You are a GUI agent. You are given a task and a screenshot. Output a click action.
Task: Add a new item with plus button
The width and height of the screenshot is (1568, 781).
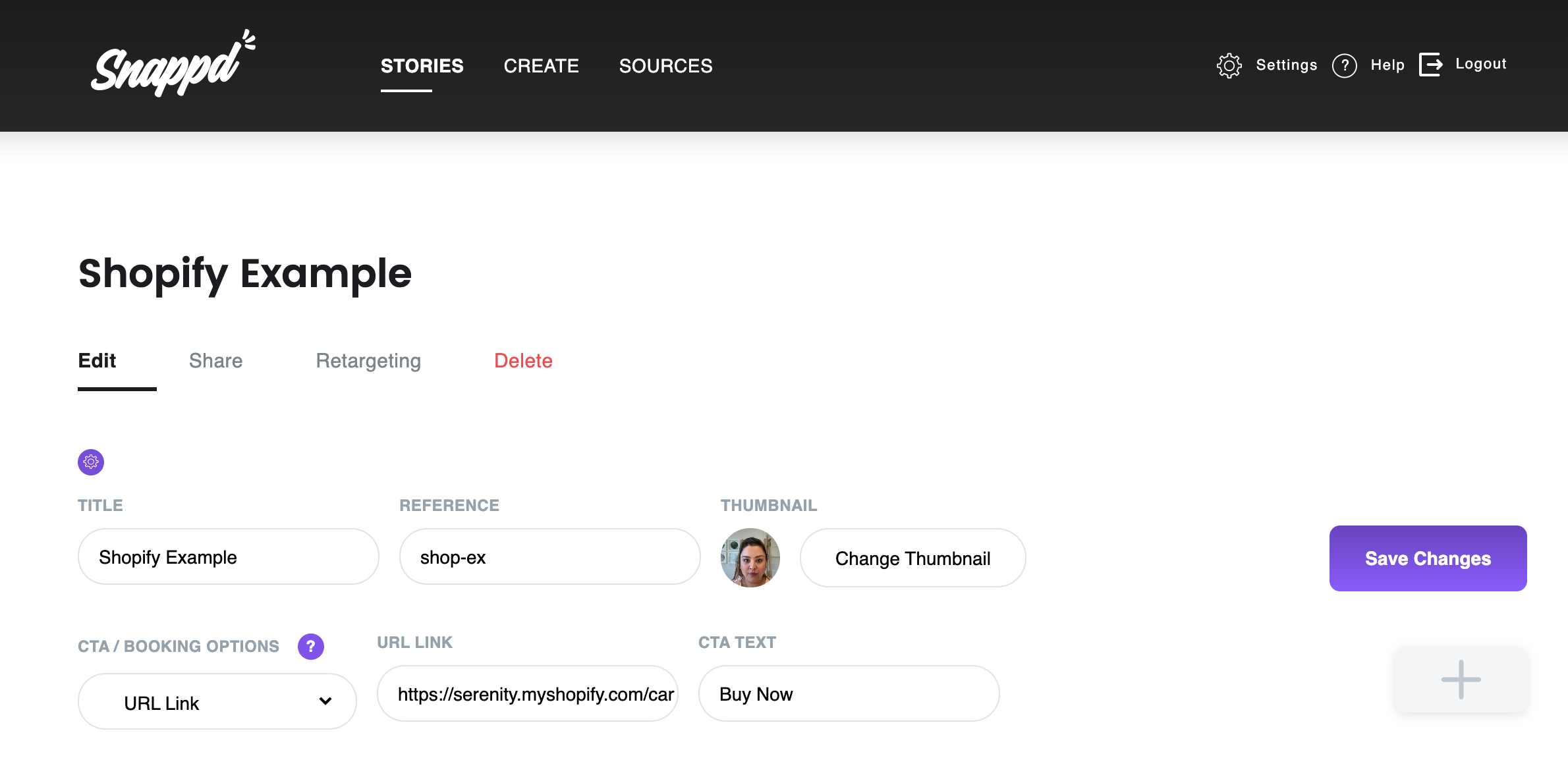[1461, 679]
